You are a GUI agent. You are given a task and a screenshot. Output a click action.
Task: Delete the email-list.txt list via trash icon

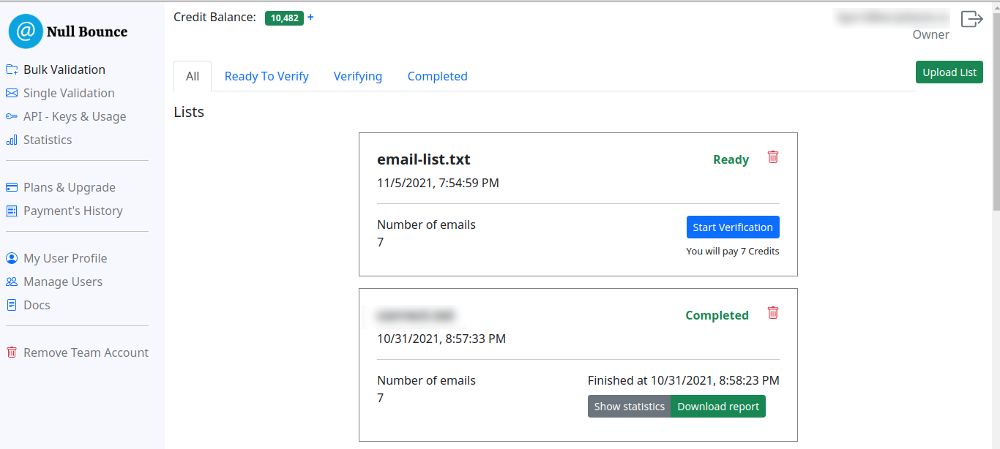pyautogui.click(x=772, y=157)
